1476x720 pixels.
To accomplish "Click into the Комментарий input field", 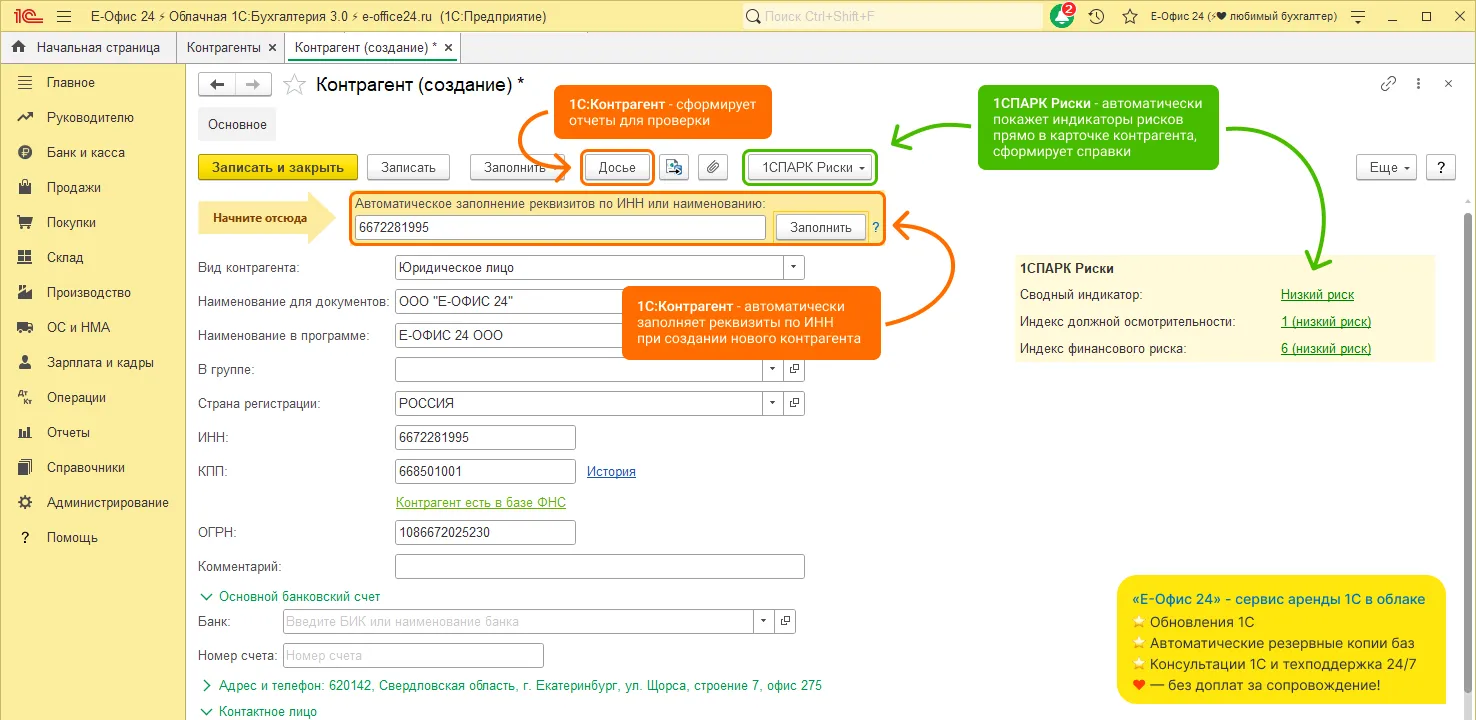I will pyautogui.click(x=600, y=567).
